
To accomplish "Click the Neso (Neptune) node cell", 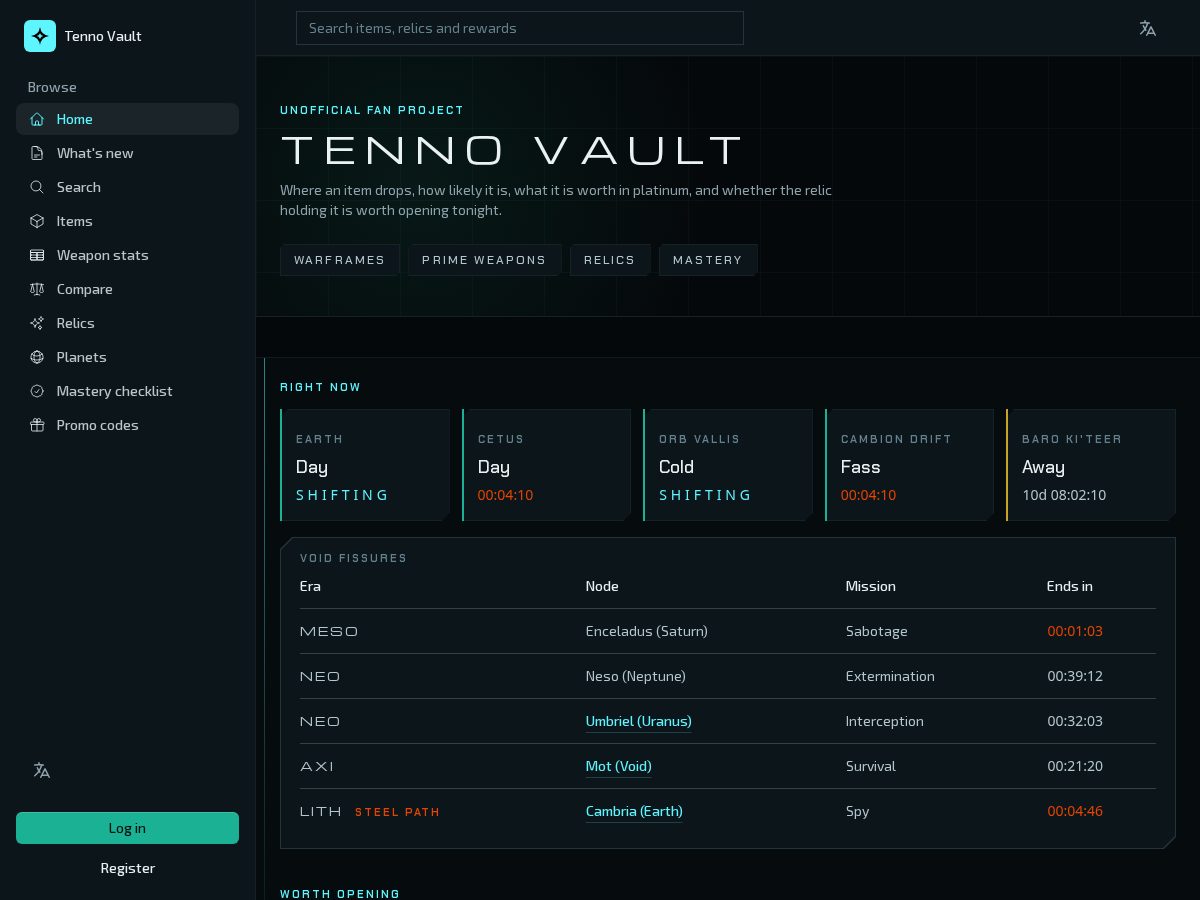I will 636,676.
